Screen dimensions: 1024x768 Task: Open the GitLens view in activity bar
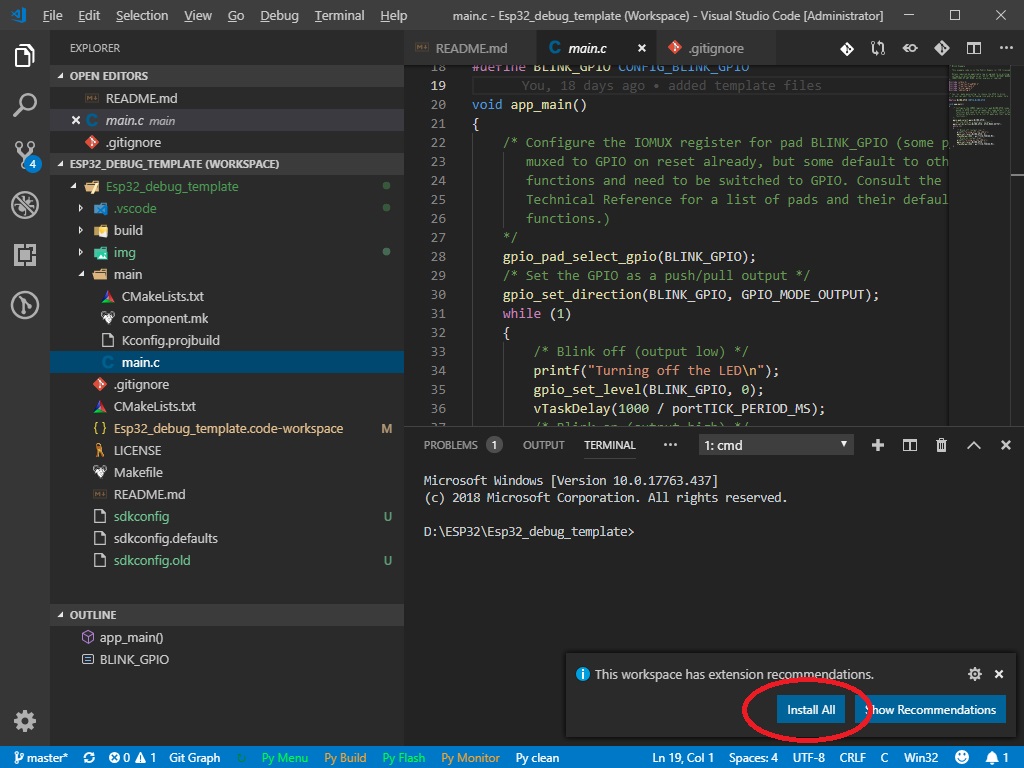25,305
